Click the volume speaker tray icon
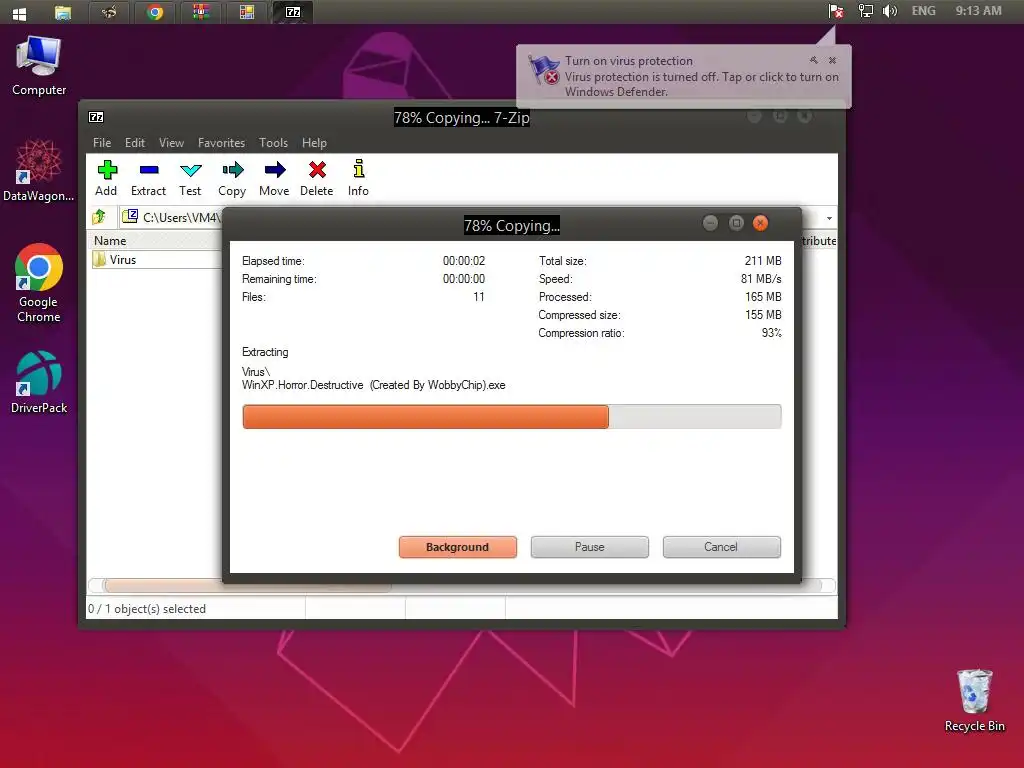 889,11
